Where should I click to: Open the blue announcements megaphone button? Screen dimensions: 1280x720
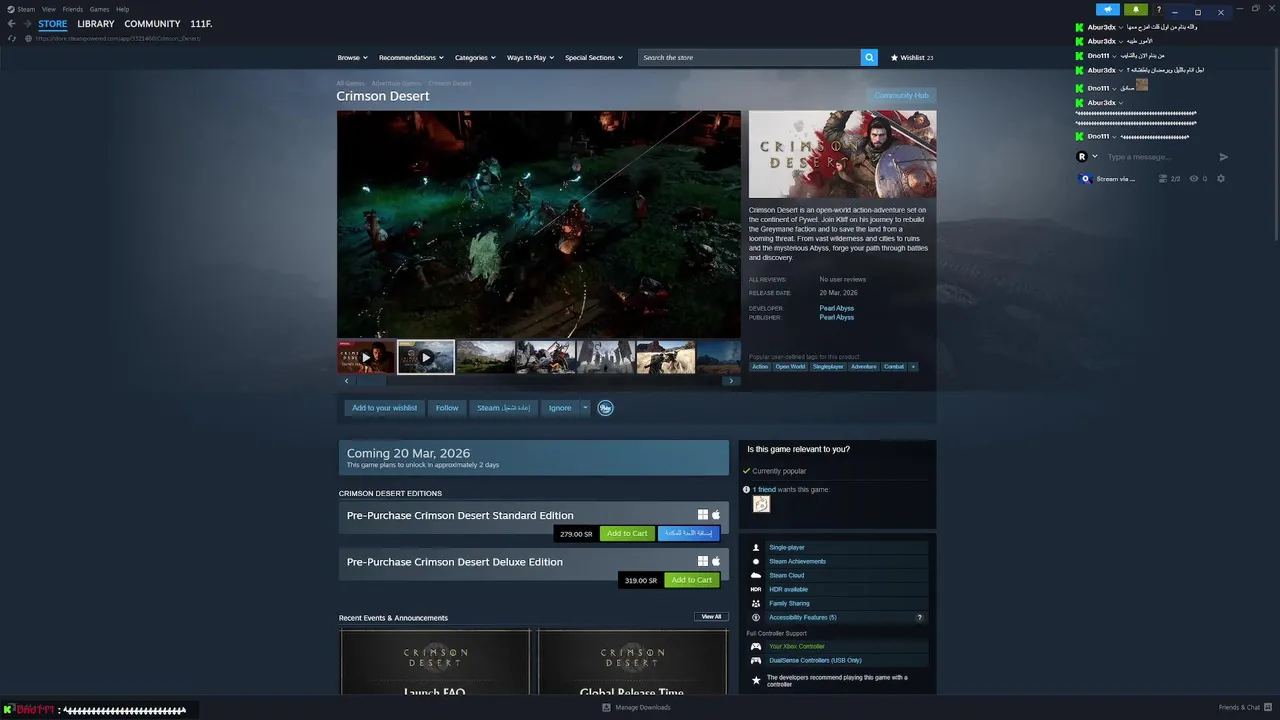pyautogui.click(x=1107, y=10)
